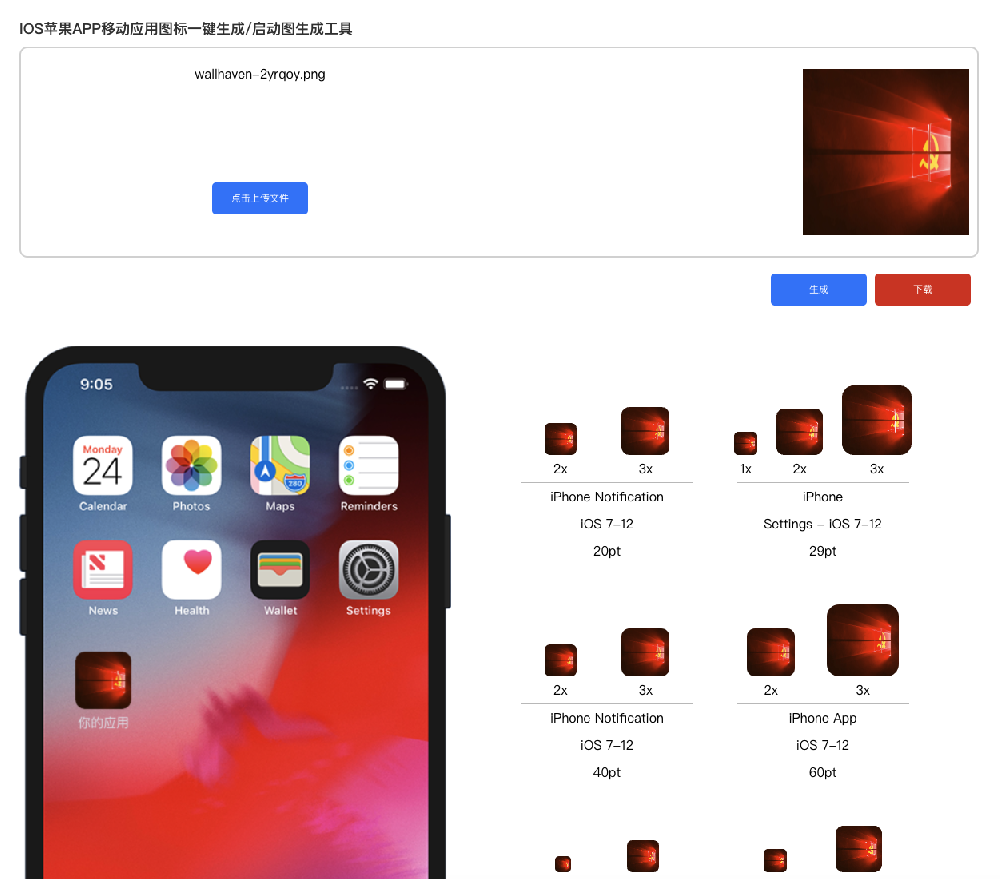1000x879 pixels.
Task: Click the 29pt size label
Action: pyautogui.click(x=822, y=551)
